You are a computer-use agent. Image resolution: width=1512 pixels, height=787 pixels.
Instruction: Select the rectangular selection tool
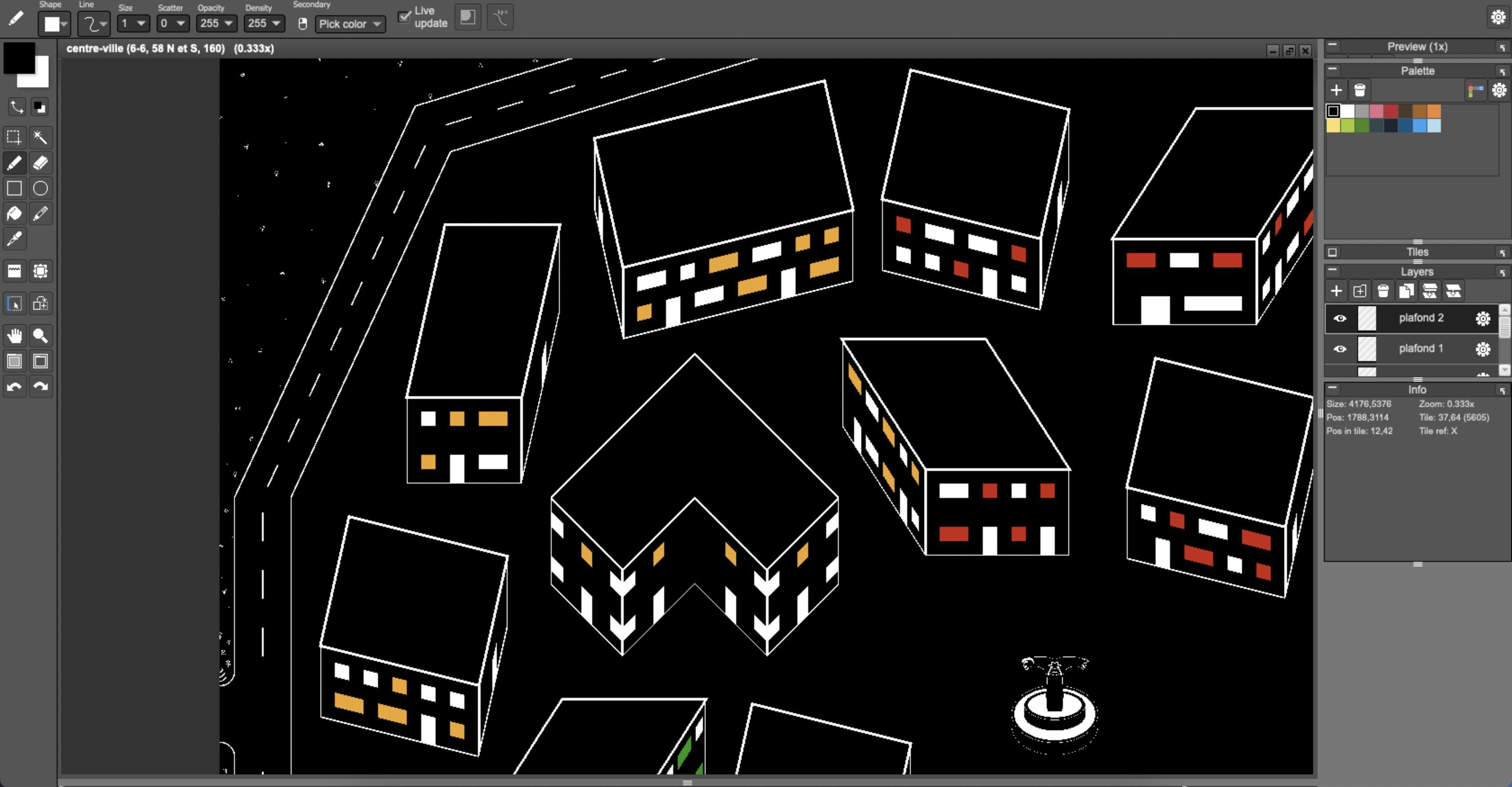tap(14, 137)
